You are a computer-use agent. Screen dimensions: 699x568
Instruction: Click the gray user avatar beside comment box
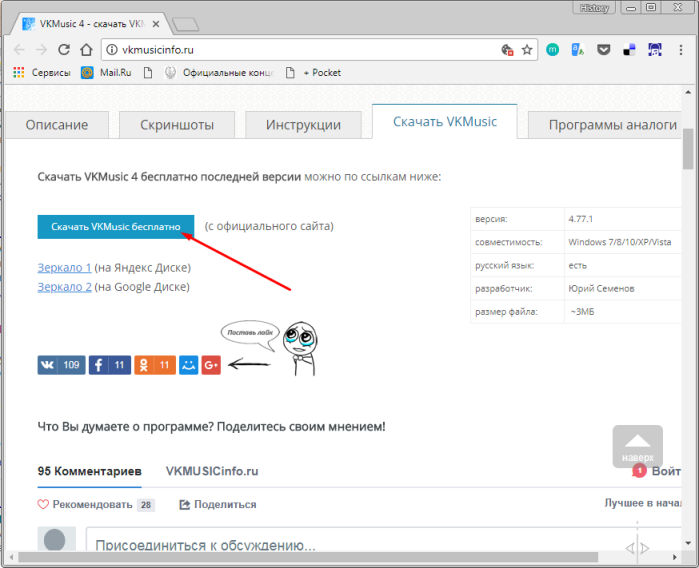pos(56,539)
